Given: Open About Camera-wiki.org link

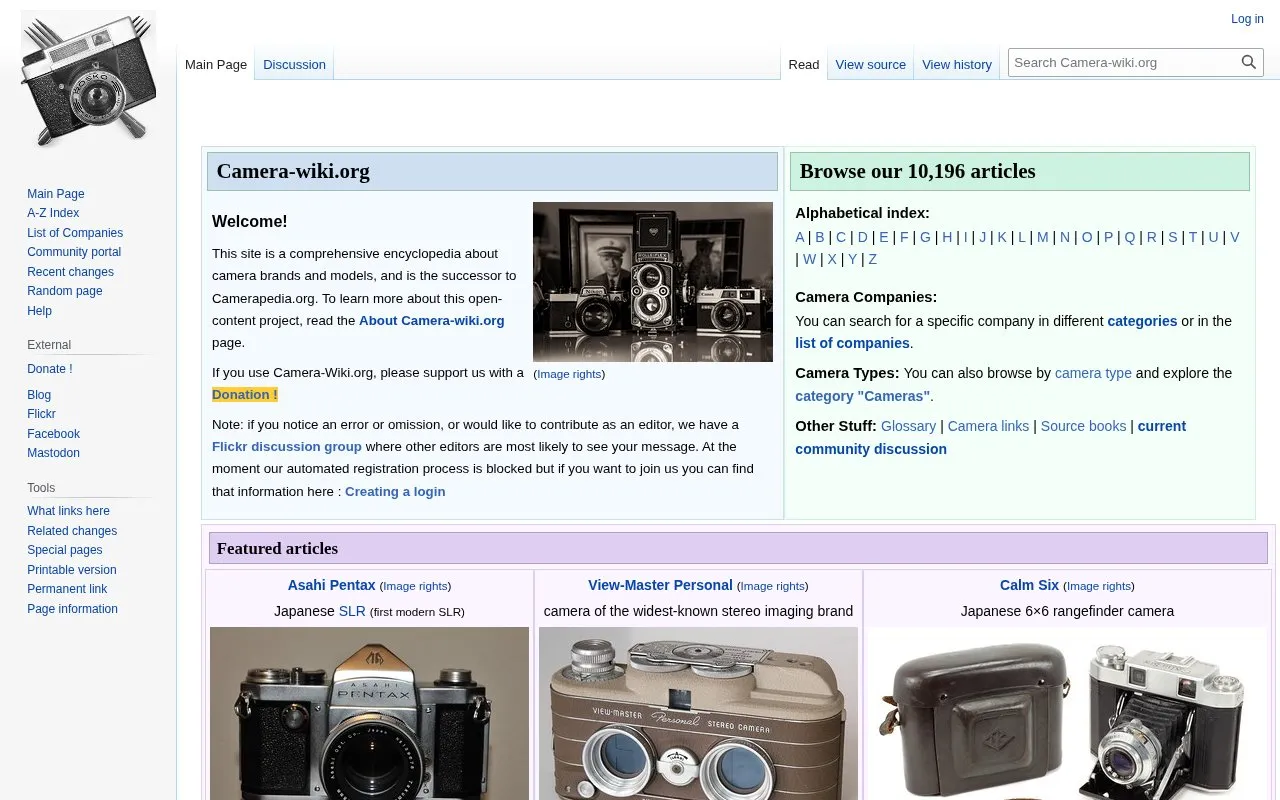Looking at the screenshot, I should click(432, 320).
